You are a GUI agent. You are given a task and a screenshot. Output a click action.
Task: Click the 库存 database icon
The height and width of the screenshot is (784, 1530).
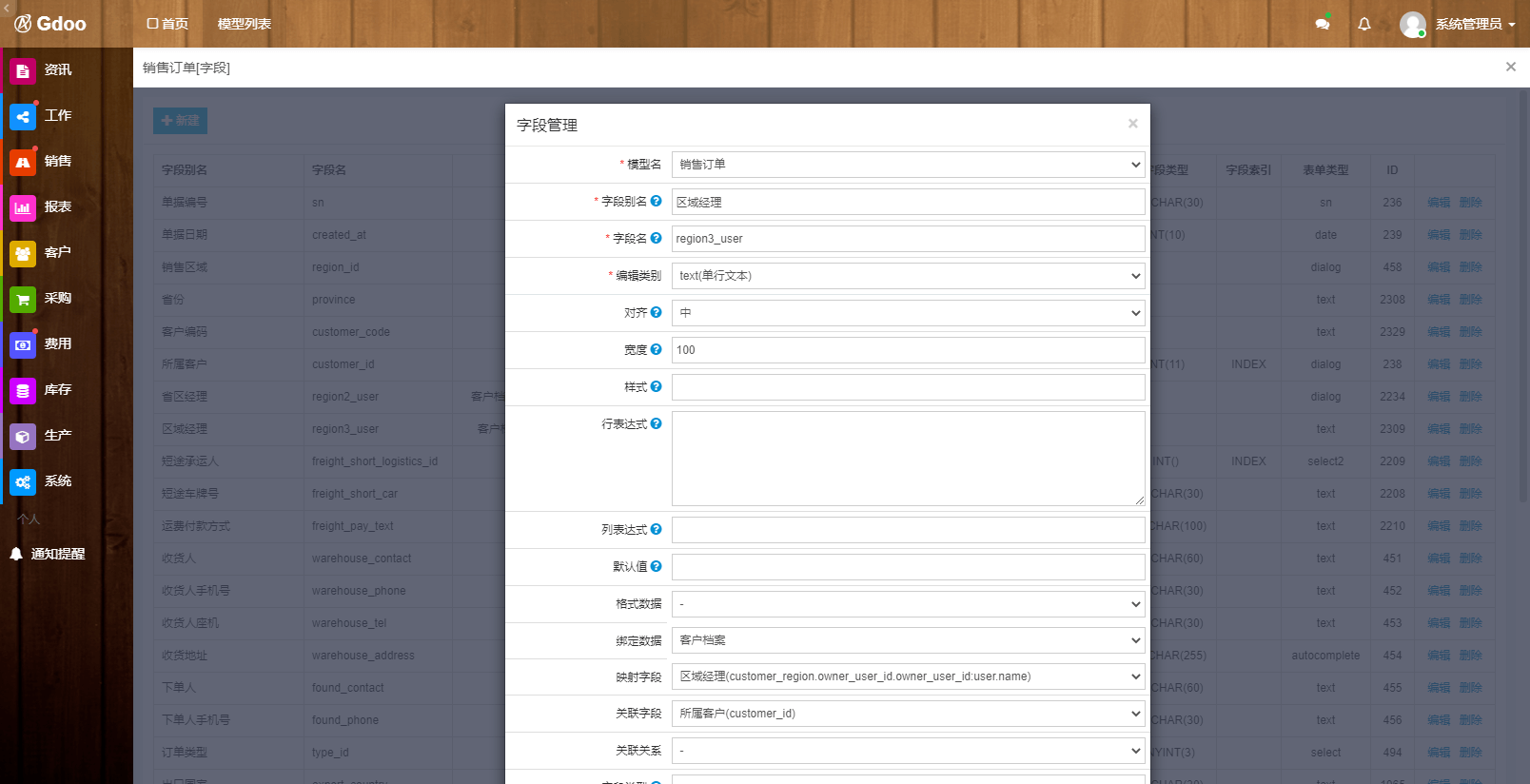tap(23, 391)
